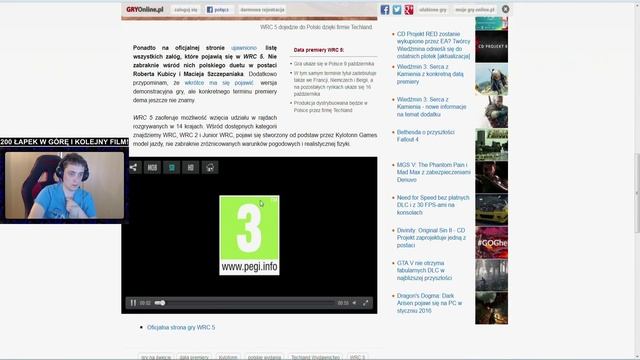Open the 'Need for Speed bez płatnych DLC' link
The width and height of the screenshot is (640, 360).
coord(433,205)
